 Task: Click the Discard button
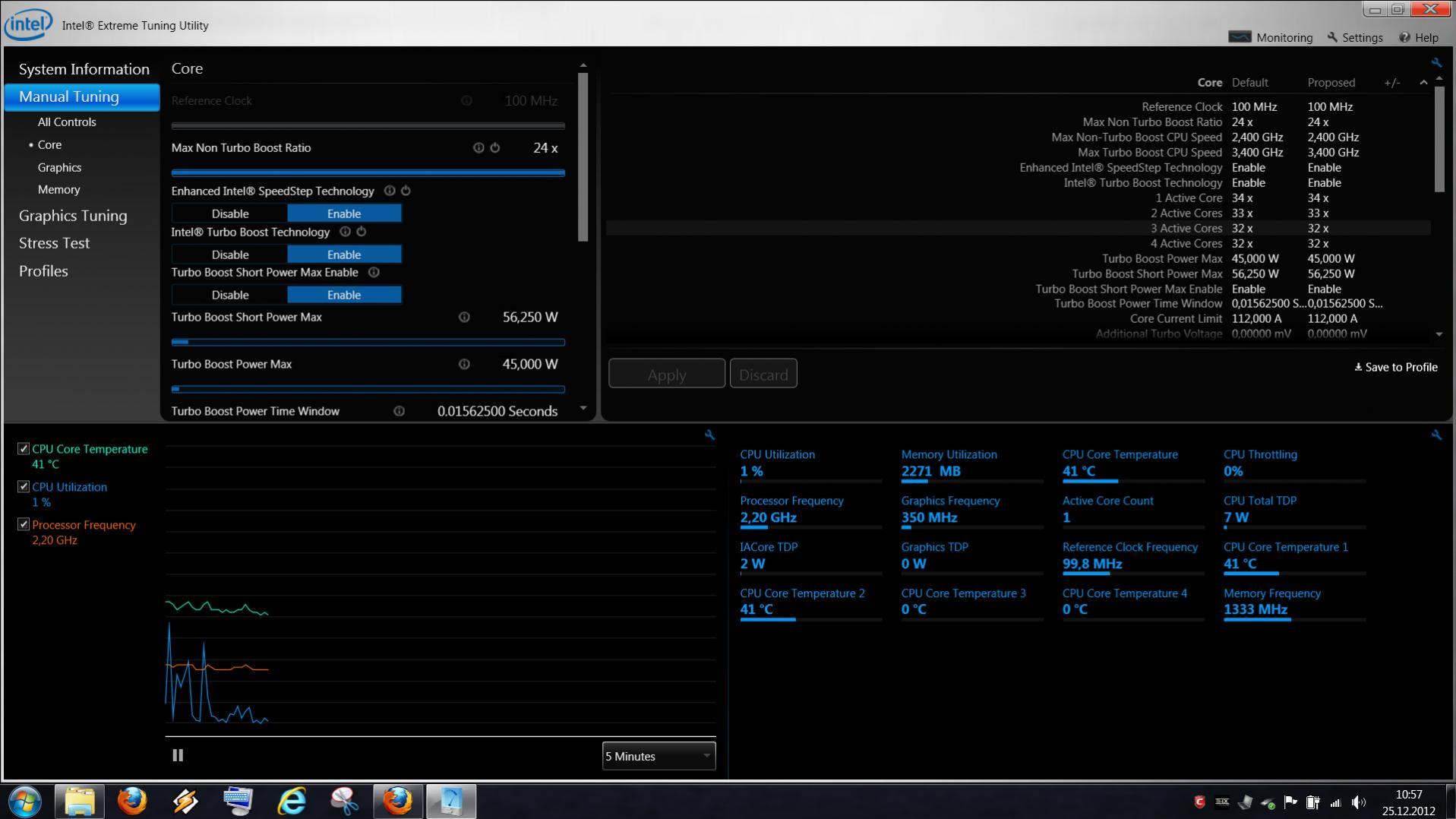[763, 374]
